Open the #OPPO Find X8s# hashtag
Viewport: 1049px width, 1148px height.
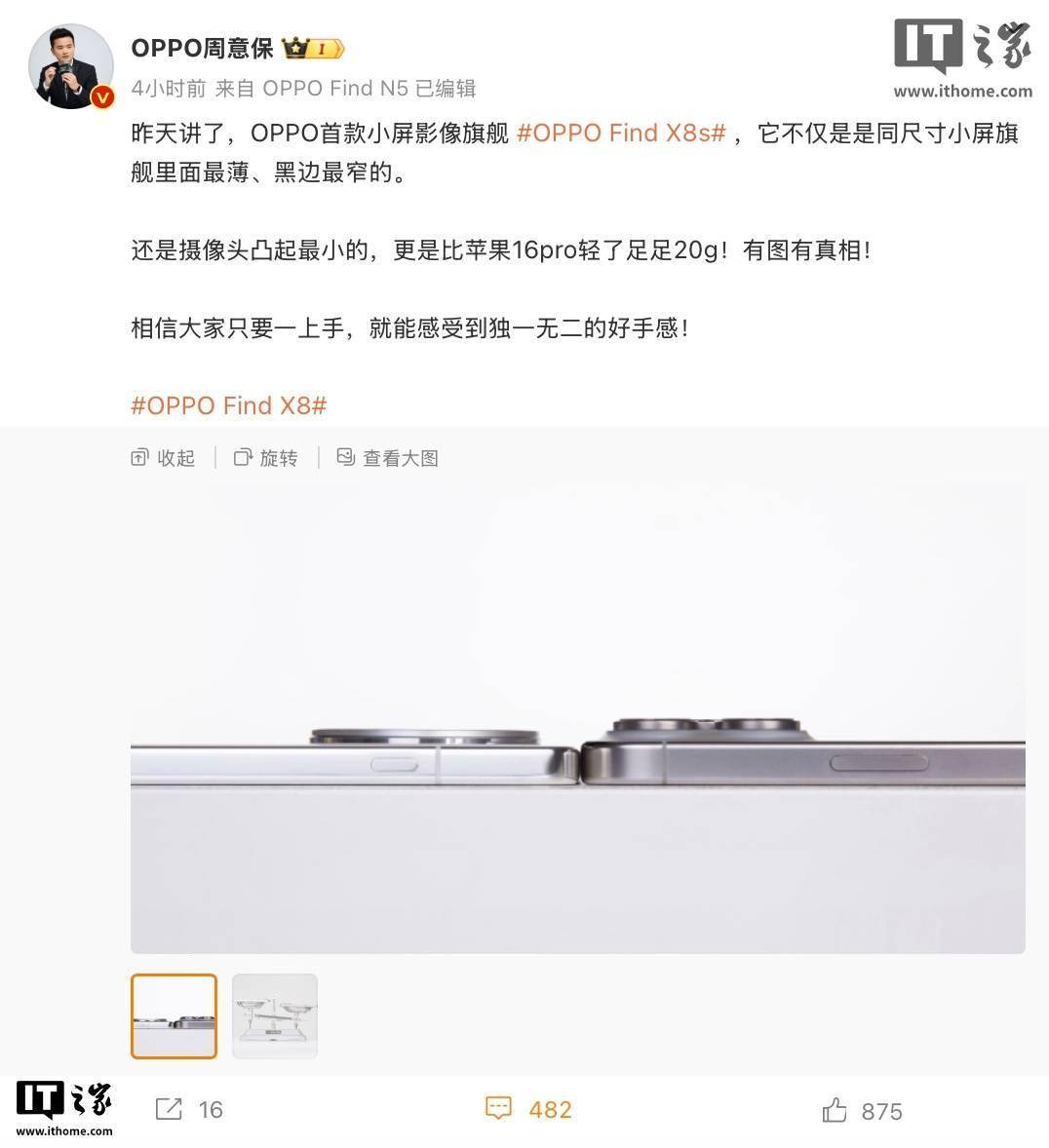(x=621, y=134)
